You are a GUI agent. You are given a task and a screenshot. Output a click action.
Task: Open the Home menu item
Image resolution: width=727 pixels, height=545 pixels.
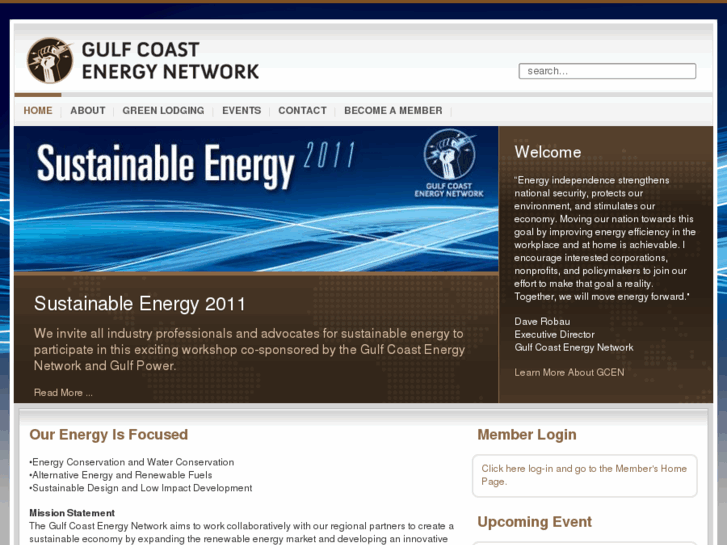pos(38,110)
